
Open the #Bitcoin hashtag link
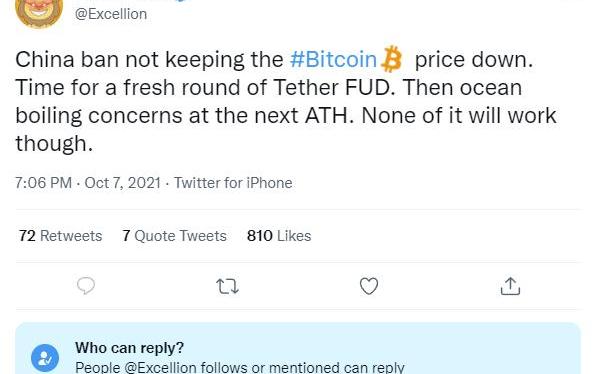pyautogui.click(x=333, y=60)
